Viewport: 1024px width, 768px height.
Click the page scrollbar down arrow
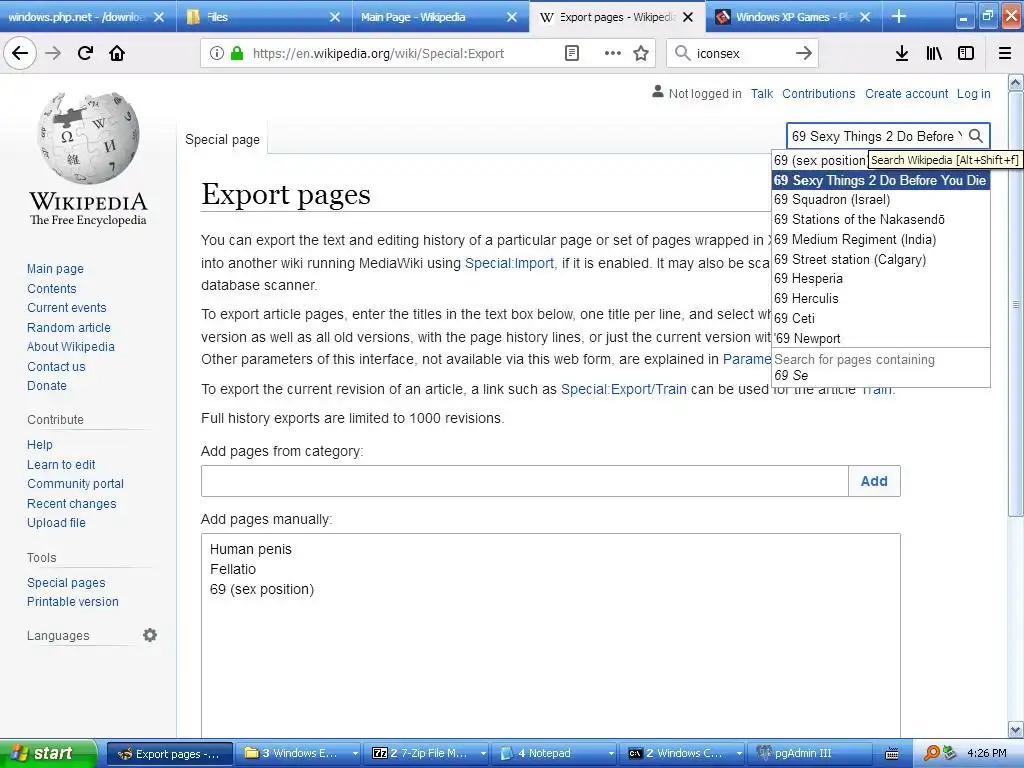(1016, 729)
